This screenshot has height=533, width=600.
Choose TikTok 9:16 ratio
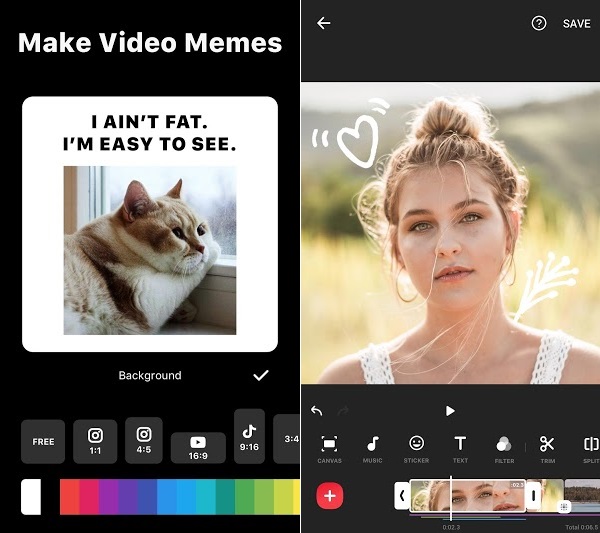tap(249, 436)
